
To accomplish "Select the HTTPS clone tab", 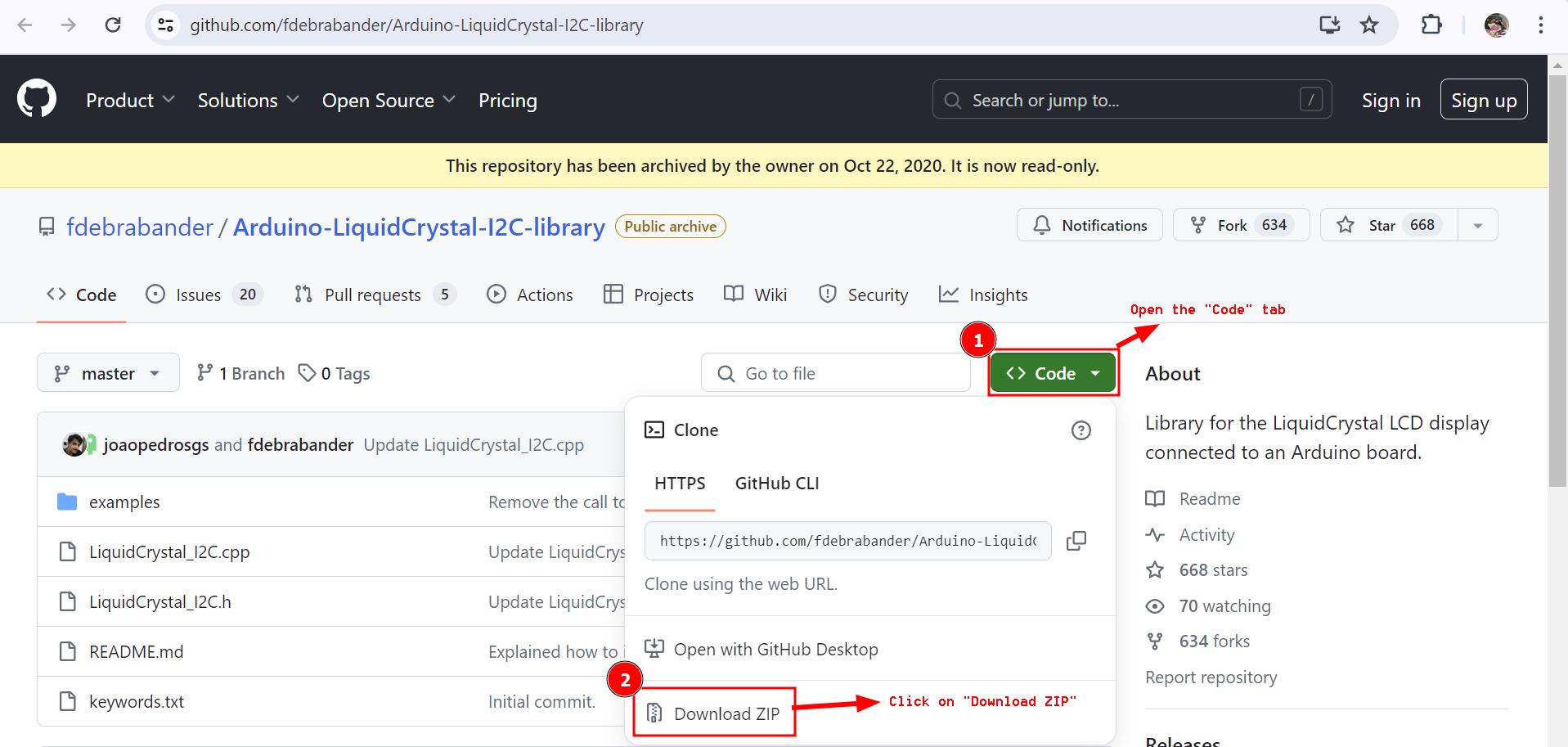I will point(680,484).
